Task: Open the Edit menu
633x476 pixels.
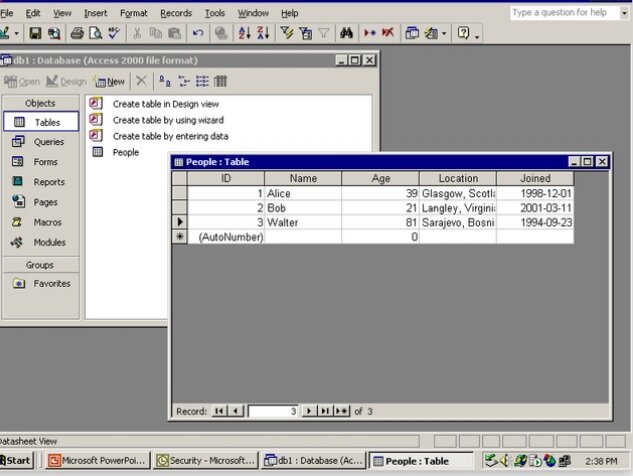Action: point(33,13)
